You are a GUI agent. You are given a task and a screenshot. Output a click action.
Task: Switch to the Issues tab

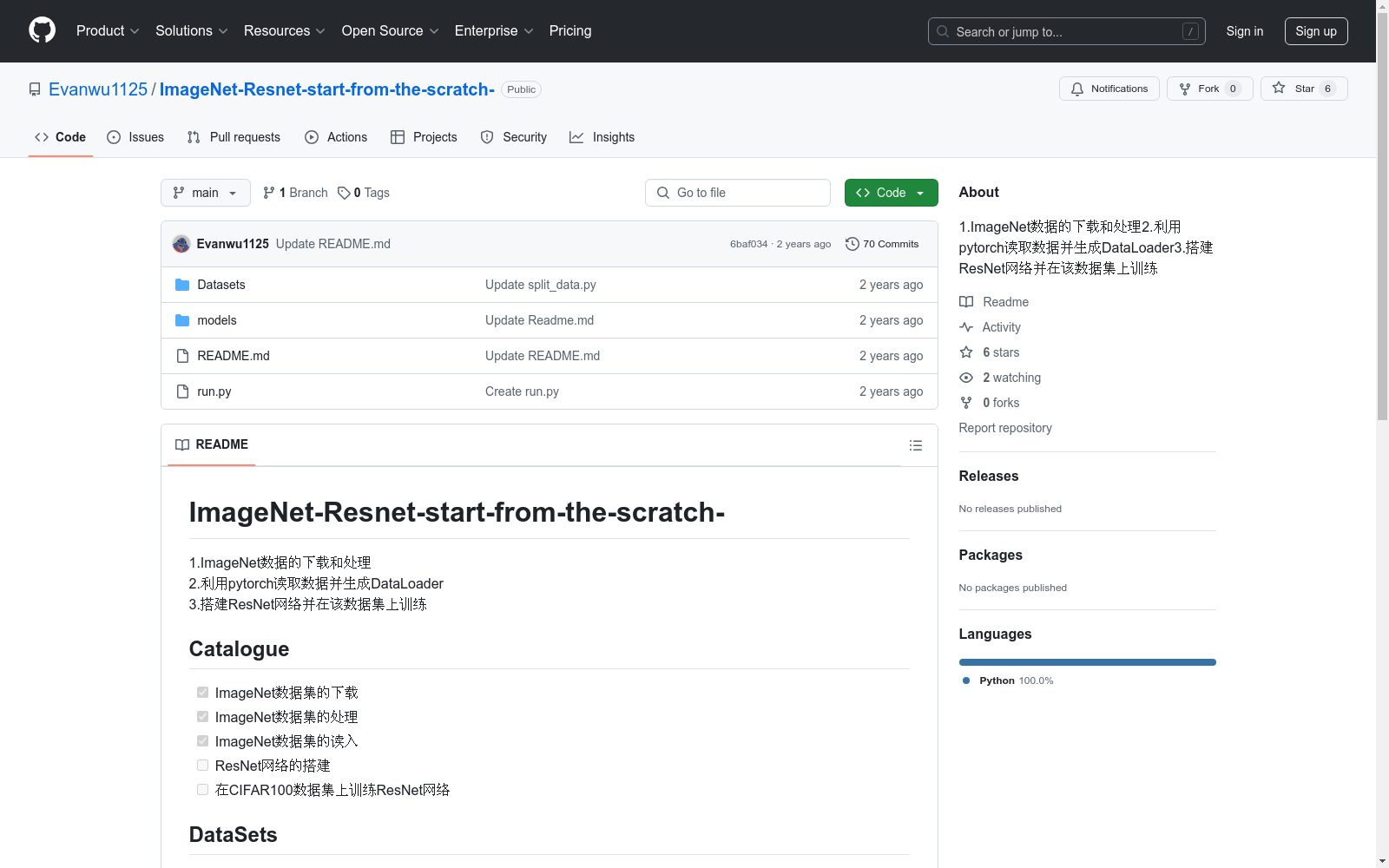coord(135,137)
